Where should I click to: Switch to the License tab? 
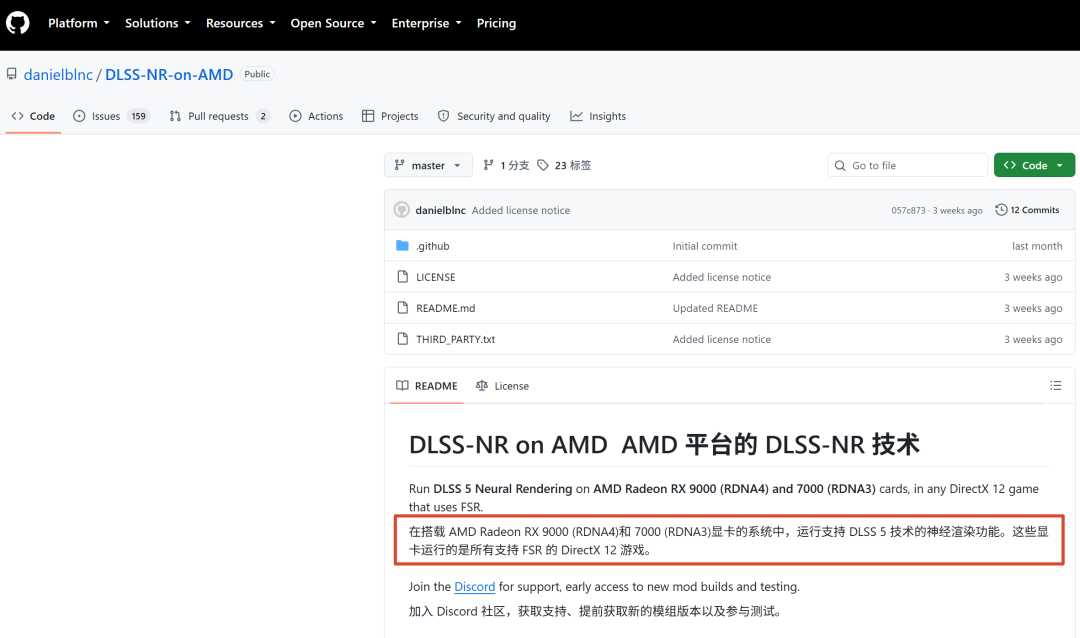502,386
